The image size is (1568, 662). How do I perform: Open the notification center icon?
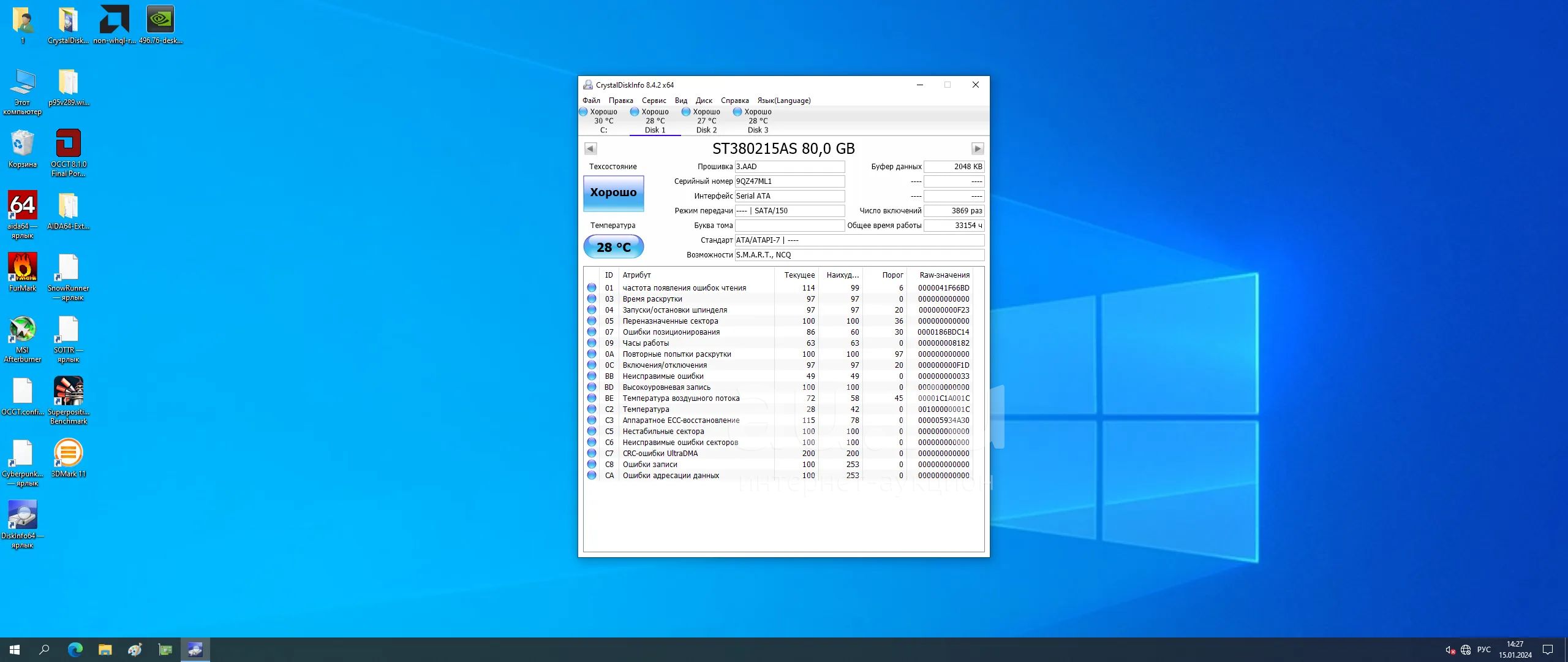point(1548,650)
